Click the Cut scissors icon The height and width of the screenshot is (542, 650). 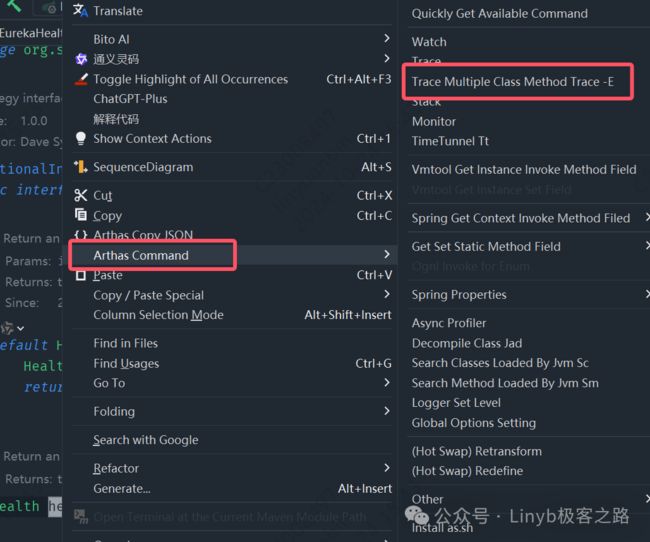tap(80, 195)
